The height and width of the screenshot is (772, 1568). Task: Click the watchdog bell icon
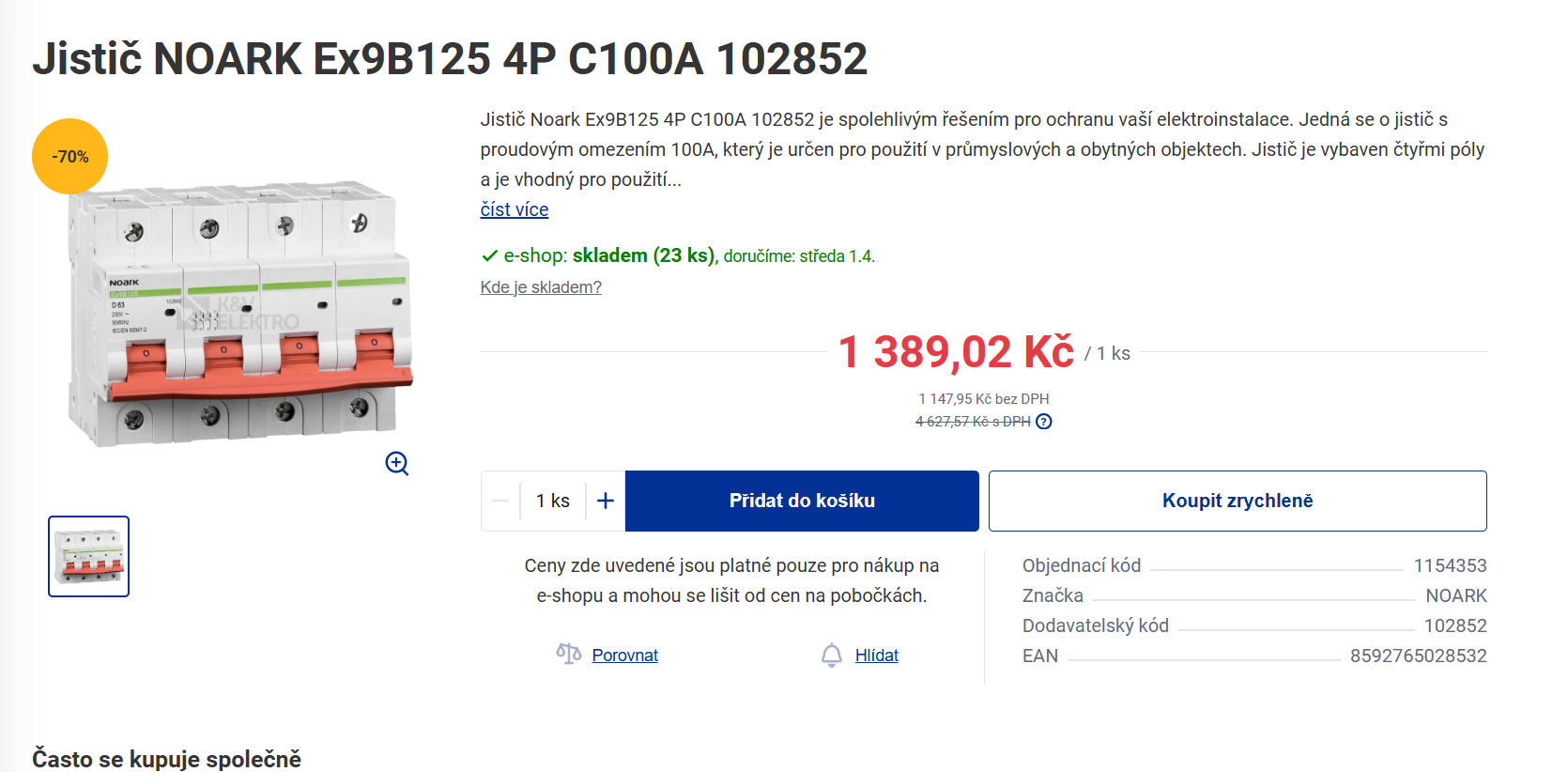(831, 655)
